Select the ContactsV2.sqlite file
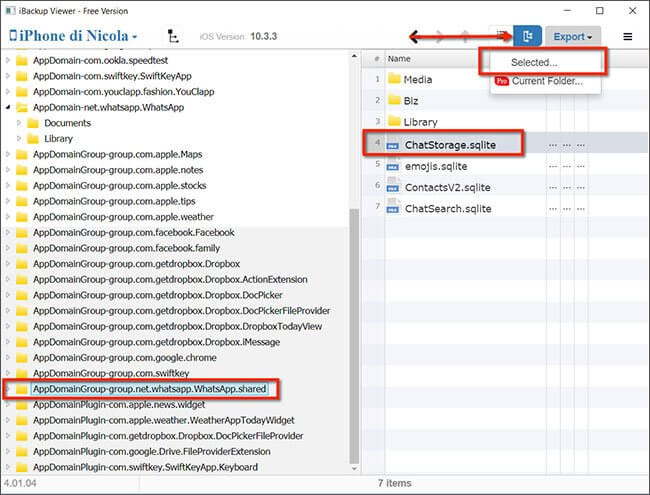This screenshot has width=650, height=495. (x=448, y=187)
